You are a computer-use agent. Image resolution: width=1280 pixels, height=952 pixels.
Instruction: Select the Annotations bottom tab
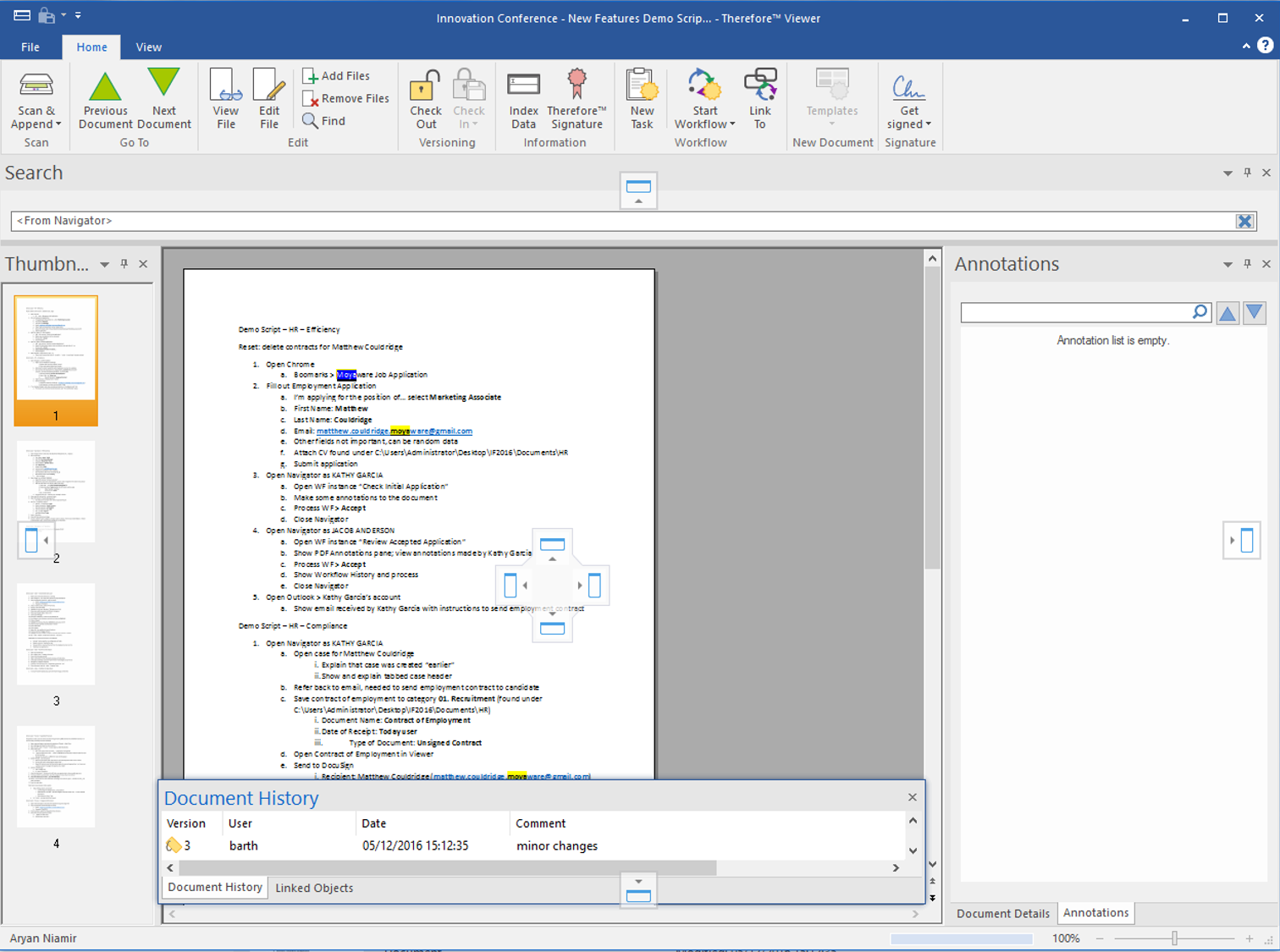click(1095, 912)
